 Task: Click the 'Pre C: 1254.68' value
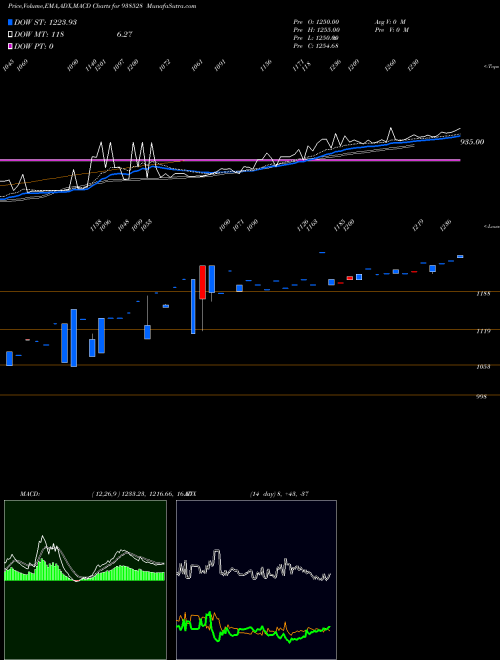316,46
